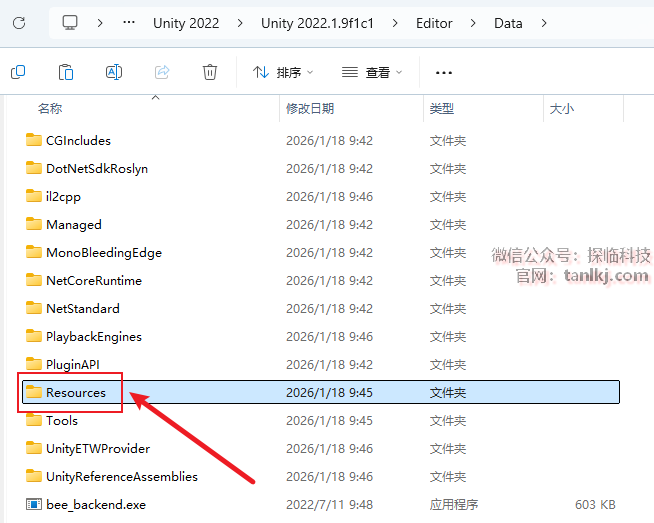Viewport: 654px width, 523px height.
Task: Click the 603 KB size value
Action: [595, 505]
